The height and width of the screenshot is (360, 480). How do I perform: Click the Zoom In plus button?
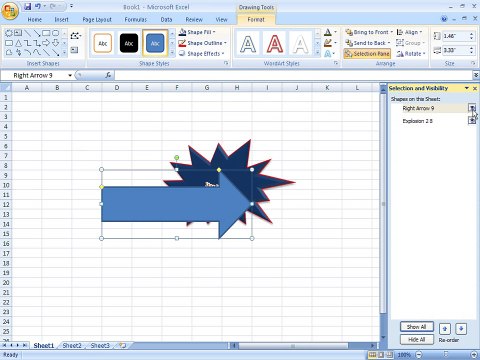click(475, 355)
